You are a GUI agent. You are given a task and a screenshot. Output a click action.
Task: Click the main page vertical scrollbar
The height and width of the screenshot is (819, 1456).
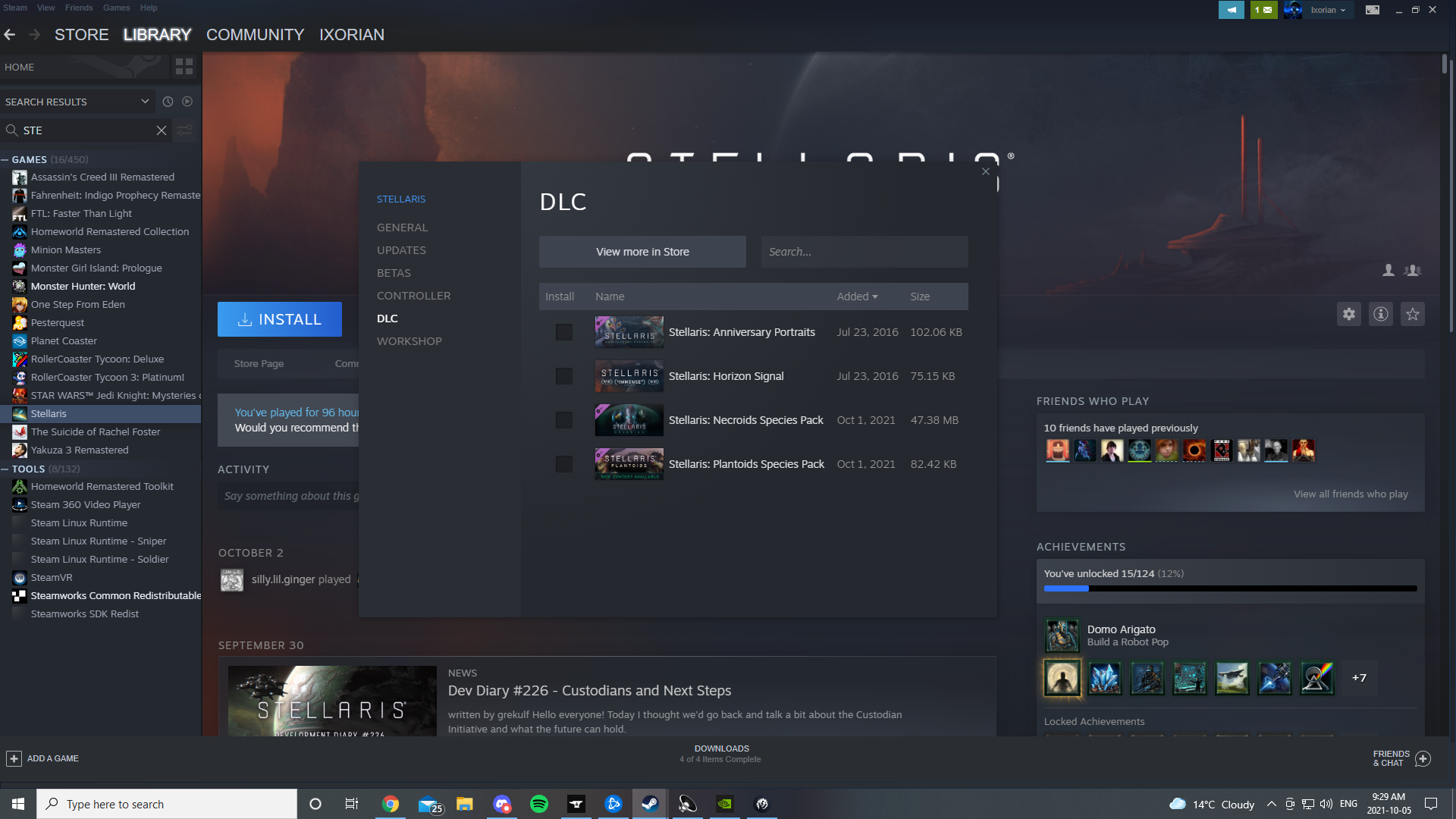point(1445,64)
